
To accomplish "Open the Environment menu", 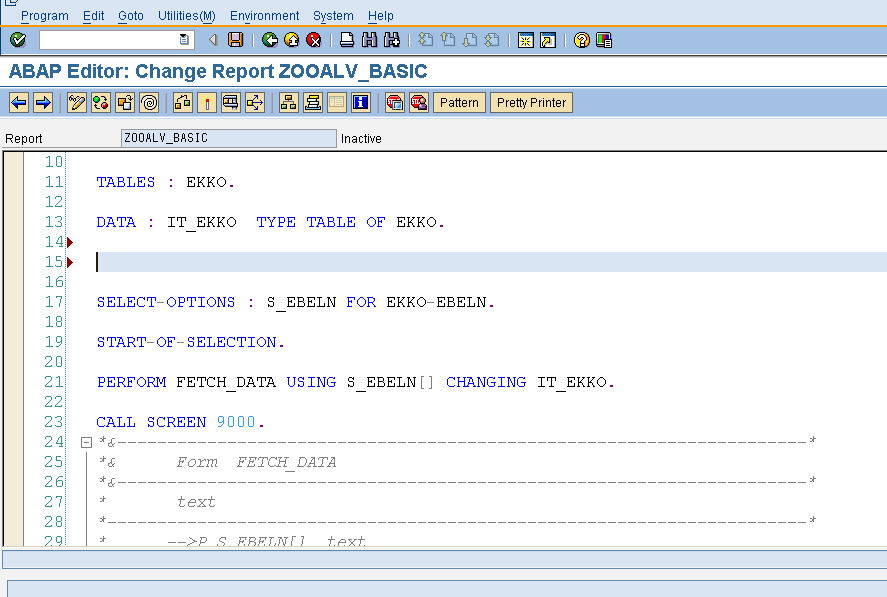I will coord(264,15).
